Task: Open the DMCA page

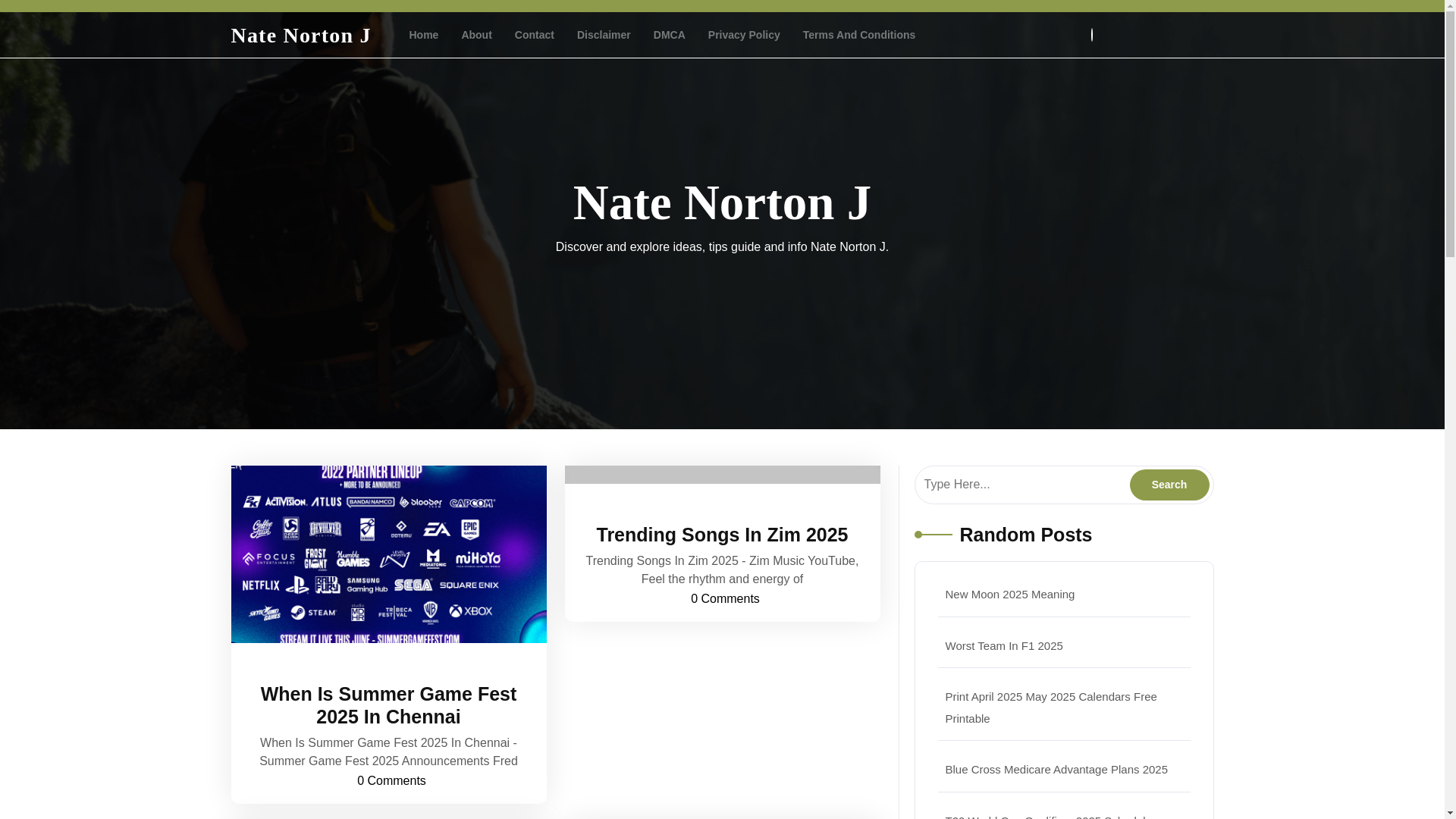Action: [669, 35]
